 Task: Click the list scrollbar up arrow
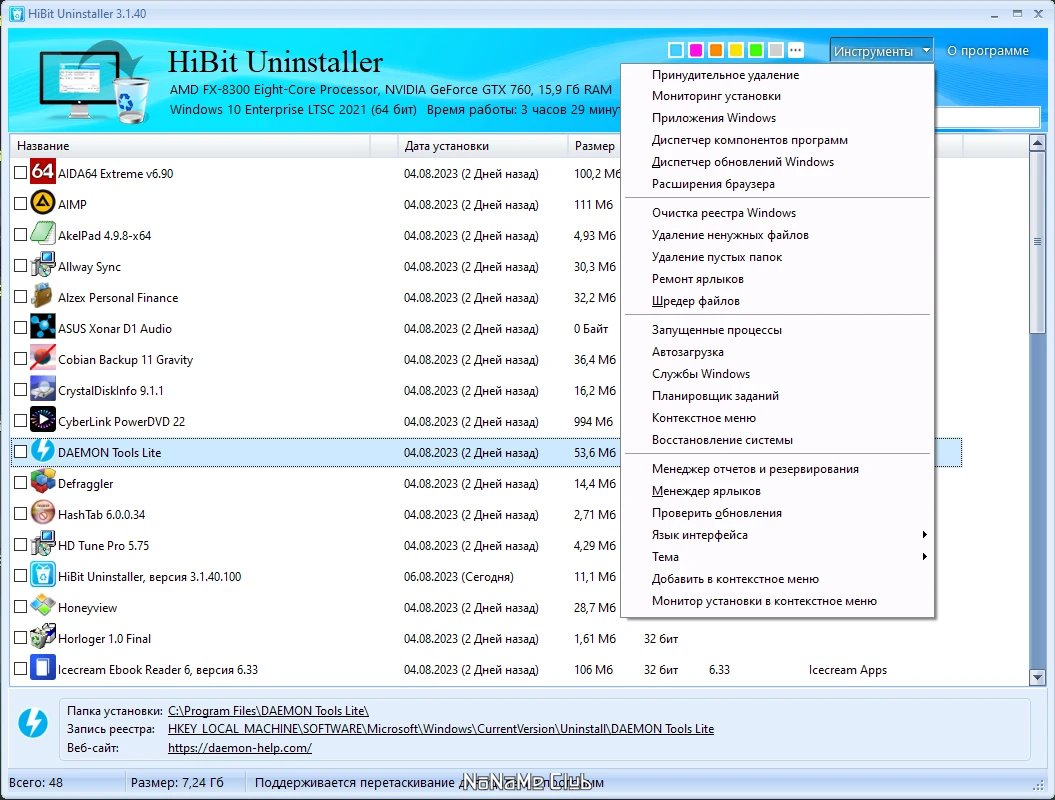1037,142
